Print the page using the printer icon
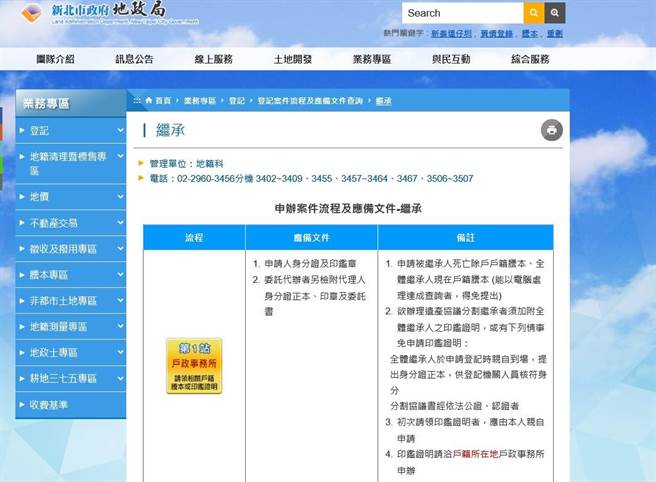The image size is (656, 482). tap(552, 130)
